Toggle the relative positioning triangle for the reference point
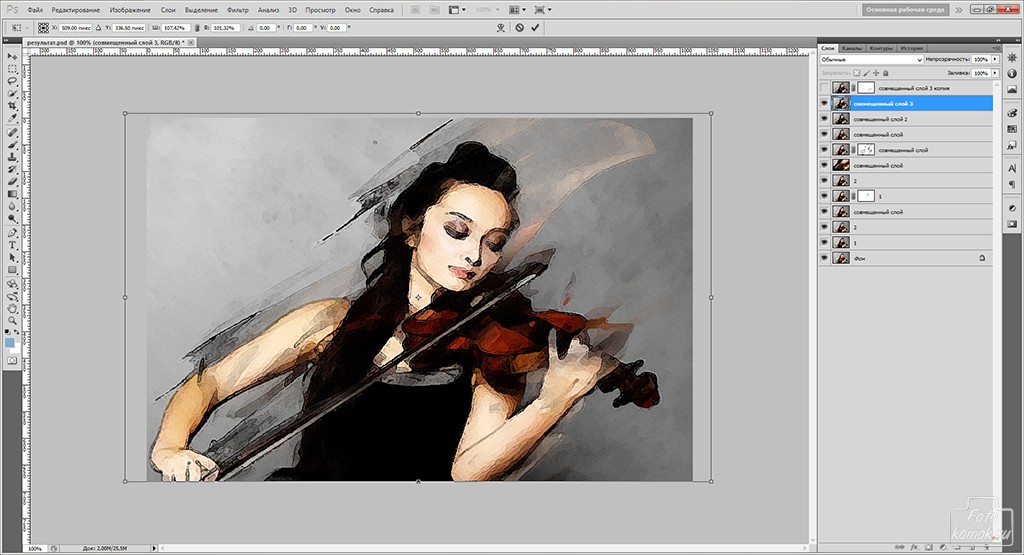Viewport: 1024px width, 555px height. [x=99, y=28]
